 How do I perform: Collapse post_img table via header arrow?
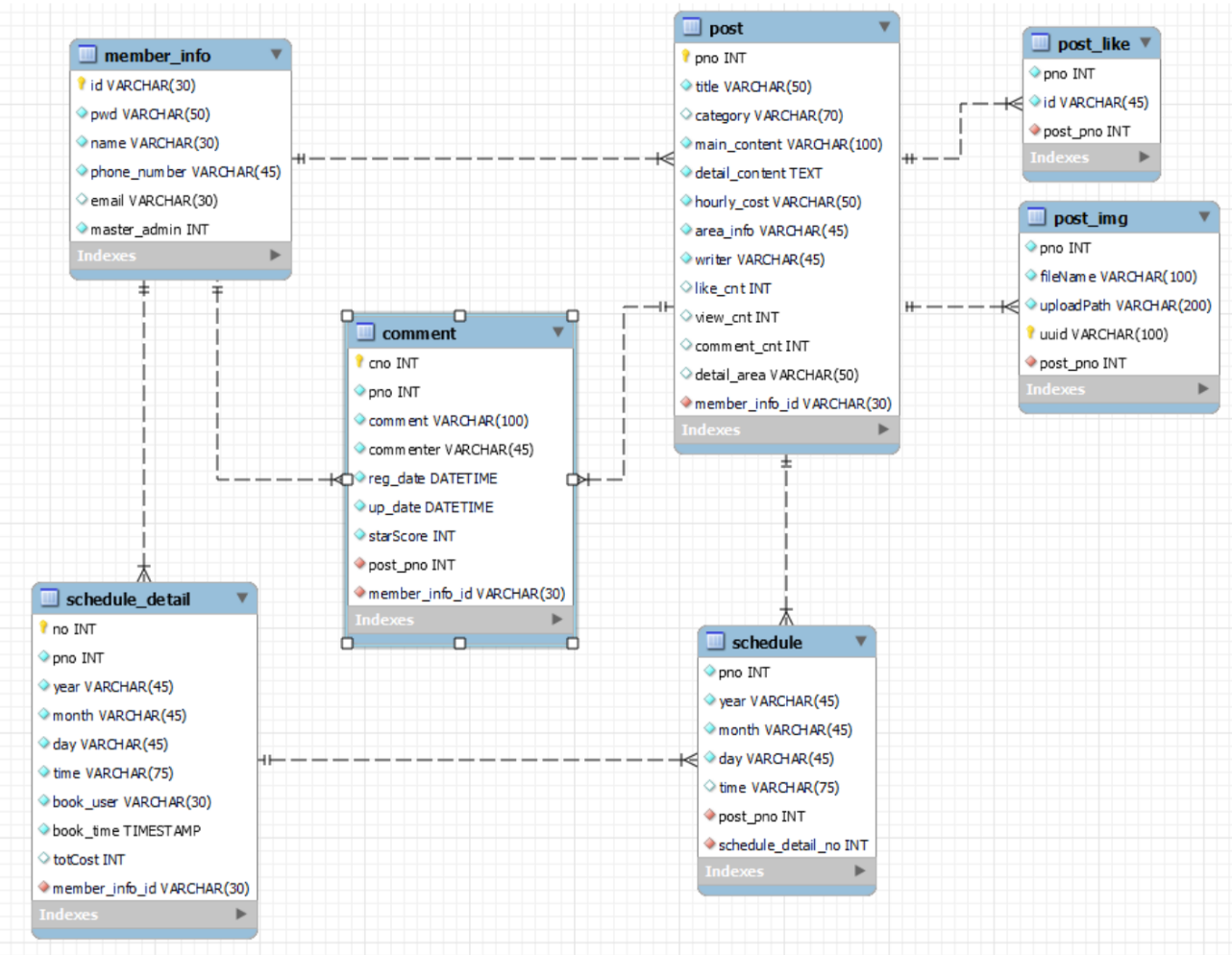point(1204,217)
